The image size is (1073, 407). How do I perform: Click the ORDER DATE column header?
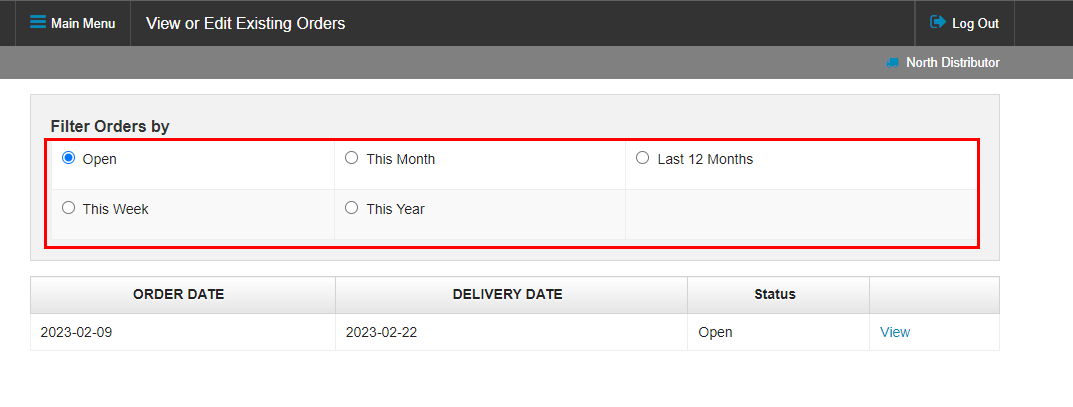(178, 294)
